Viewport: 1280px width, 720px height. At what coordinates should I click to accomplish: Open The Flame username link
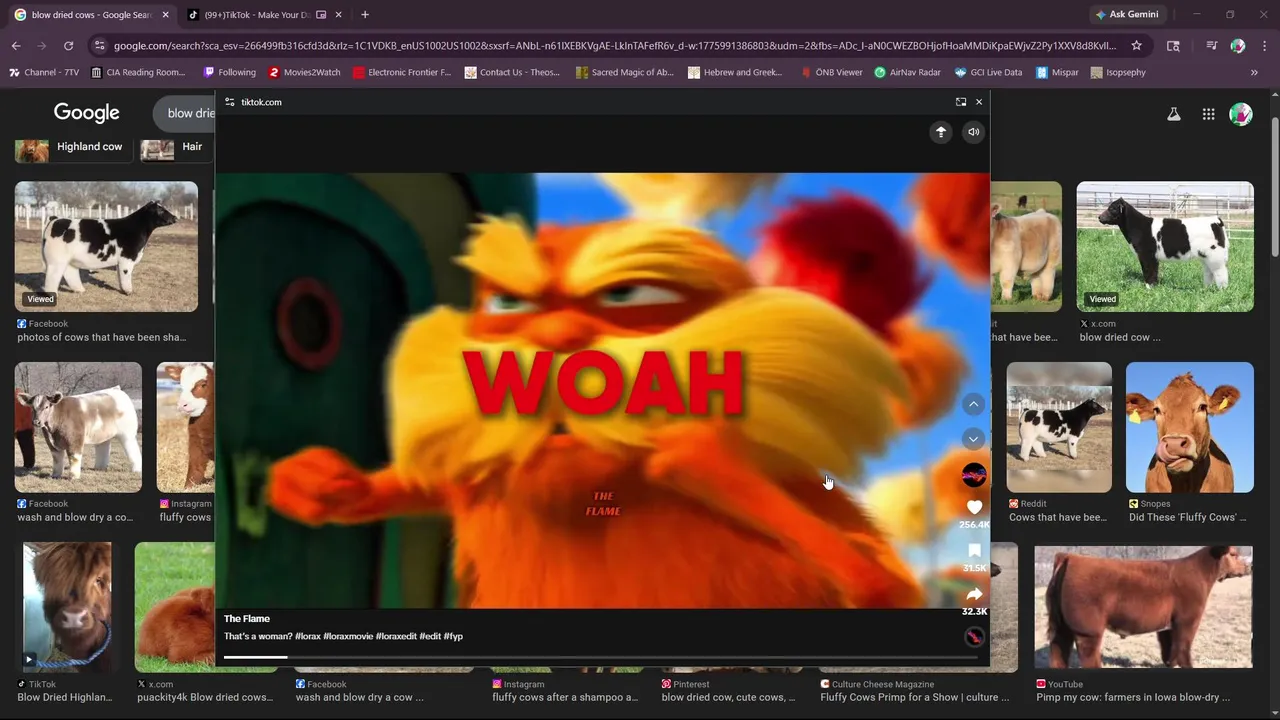(x=247, y=619)
